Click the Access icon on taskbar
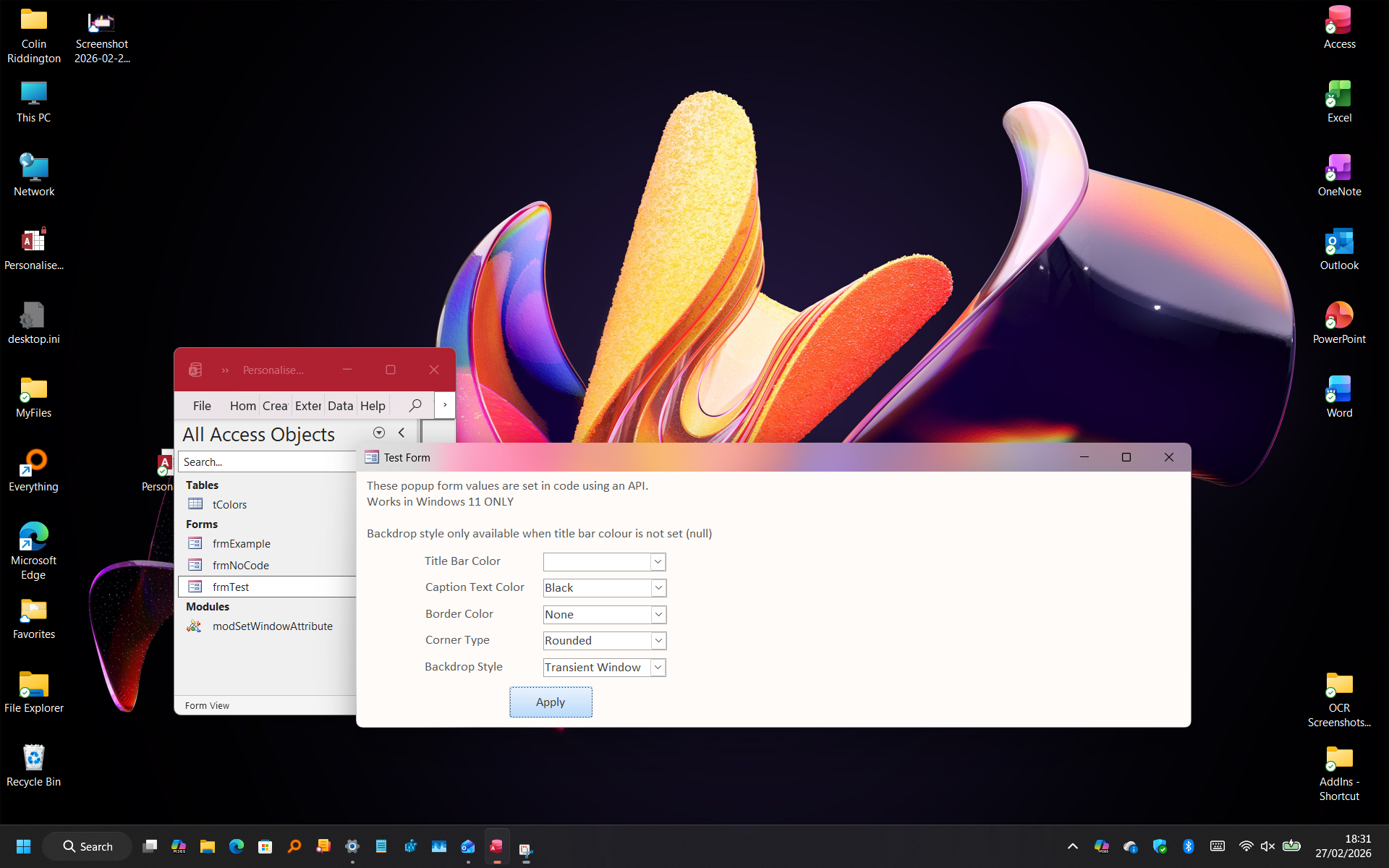 click(x=497, y=846)
